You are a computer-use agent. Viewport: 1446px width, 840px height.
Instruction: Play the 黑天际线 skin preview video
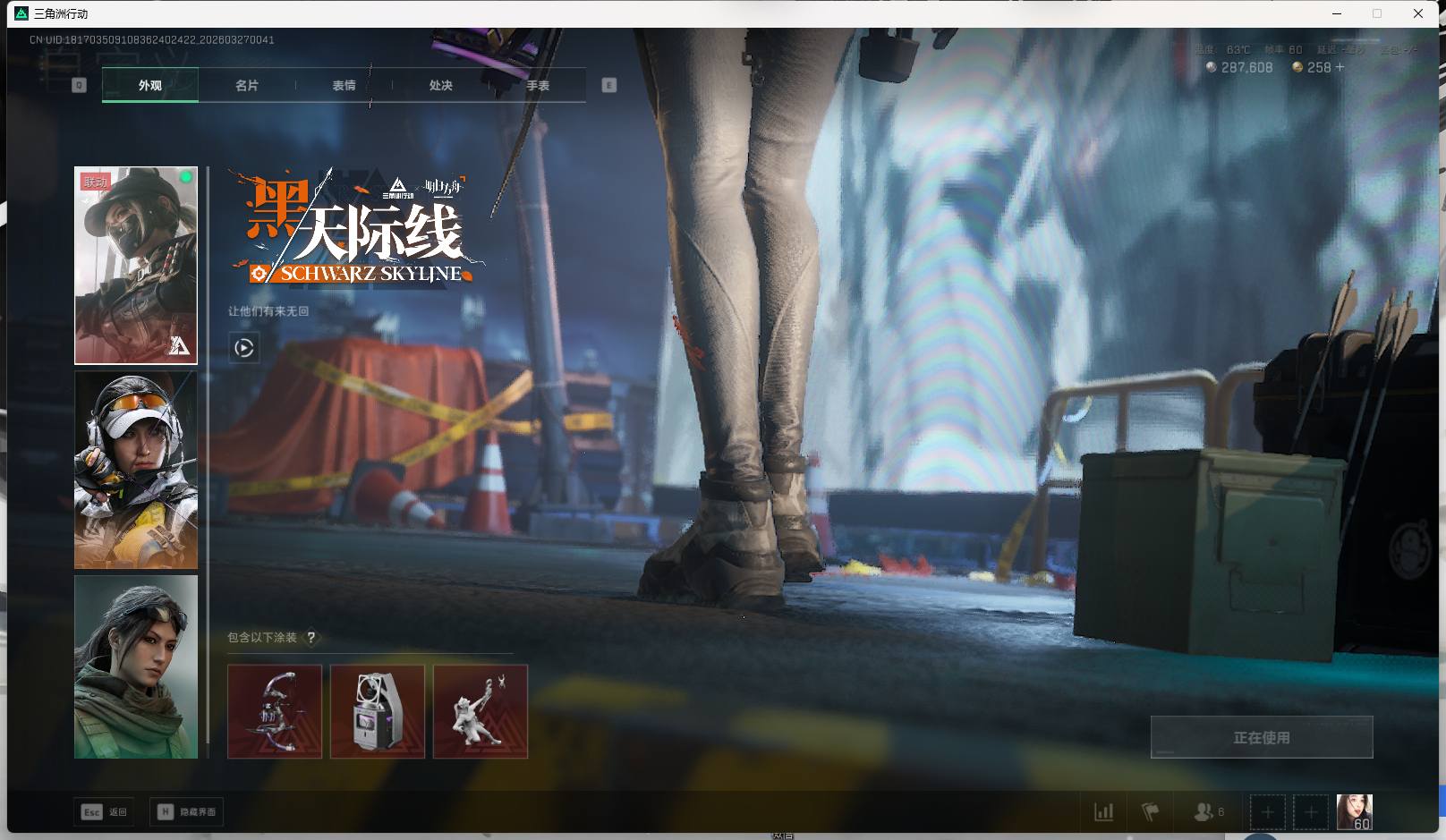pyautogui.click(x=244, y=348)
